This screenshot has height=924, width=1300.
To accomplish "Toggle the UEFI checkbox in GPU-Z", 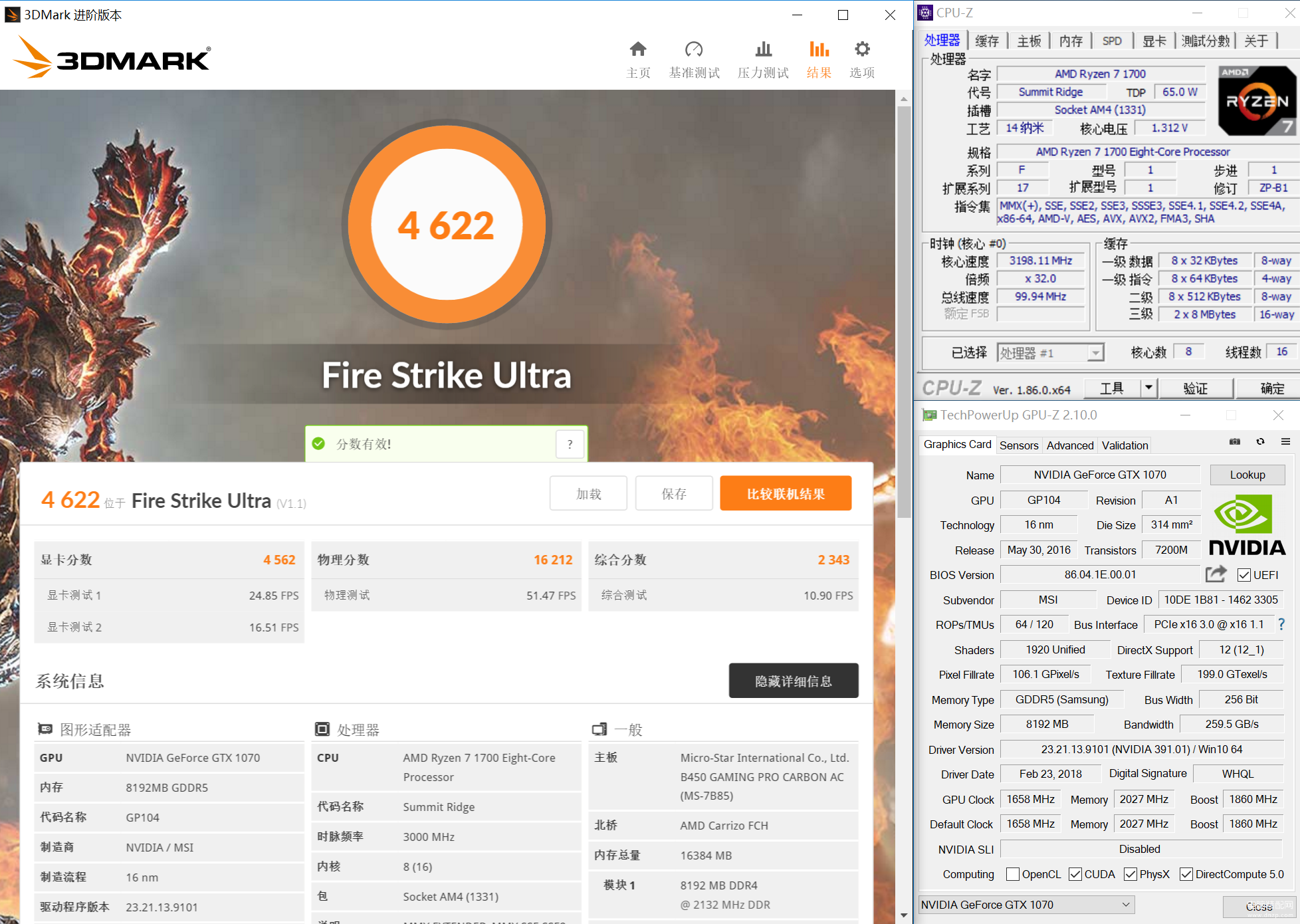I will (1244, 575).
